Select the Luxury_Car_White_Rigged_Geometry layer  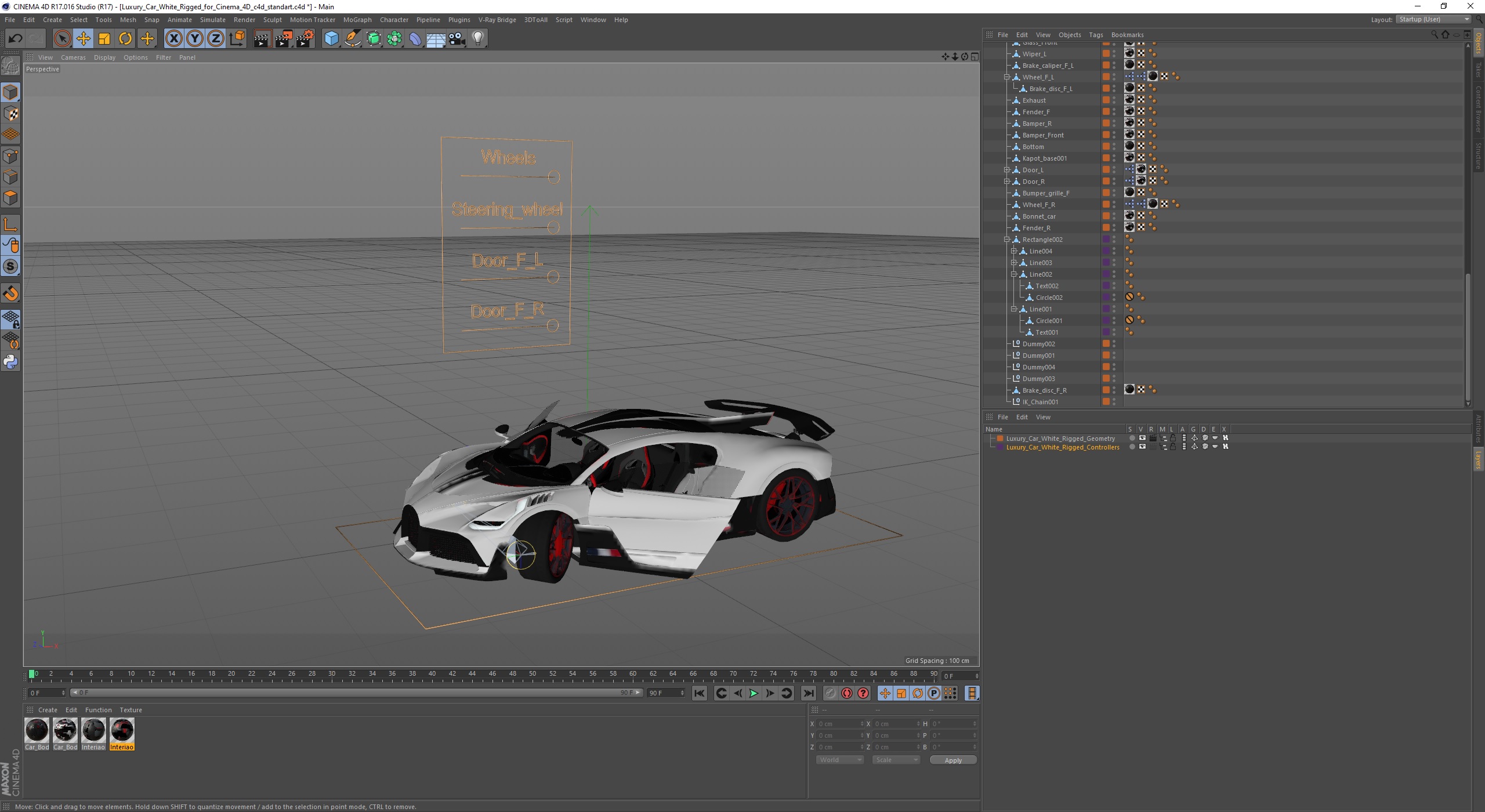(1060, 438)
